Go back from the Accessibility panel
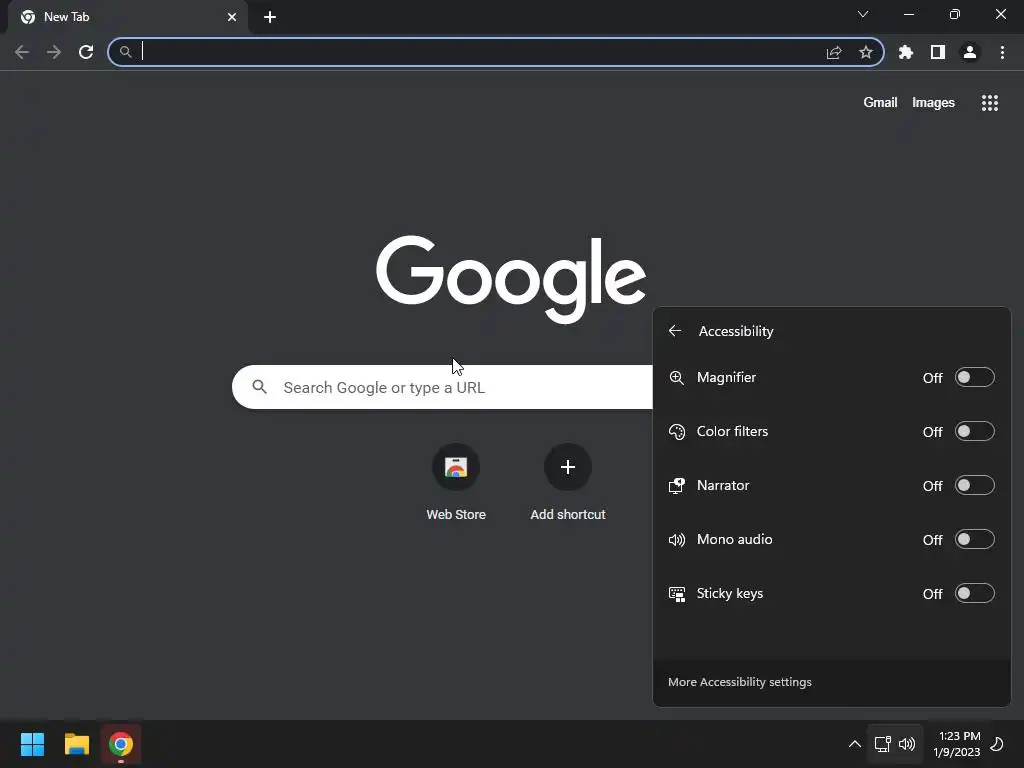This screenshot has width=1024, height=768. 675,331
